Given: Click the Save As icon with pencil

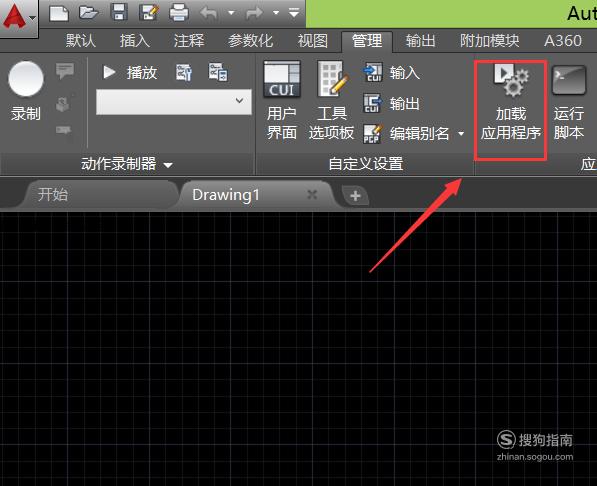Looking at the screenshot, I should 149,13.
